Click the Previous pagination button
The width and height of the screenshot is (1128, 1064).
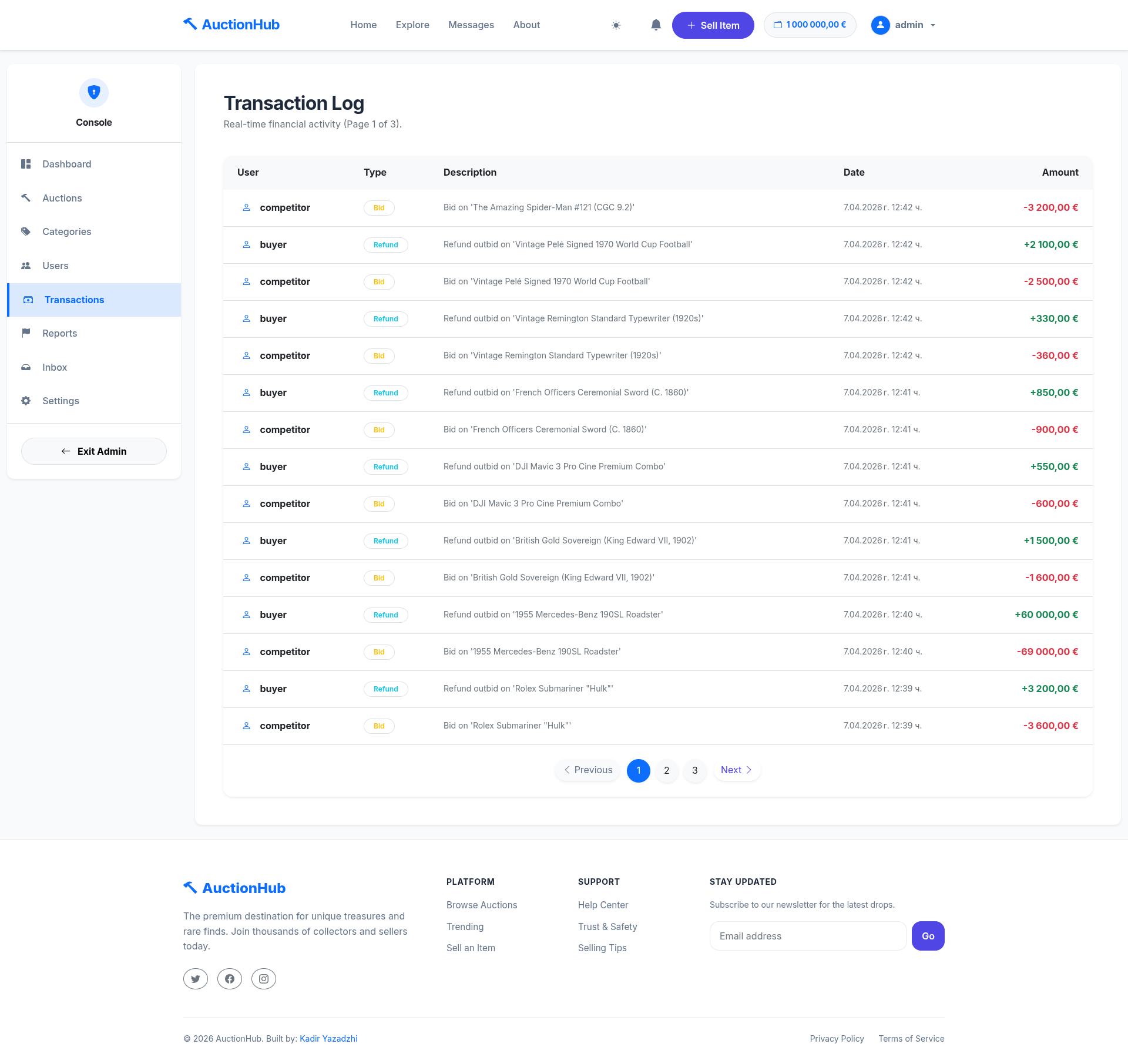pyautogui.click(x=587, y=770)
